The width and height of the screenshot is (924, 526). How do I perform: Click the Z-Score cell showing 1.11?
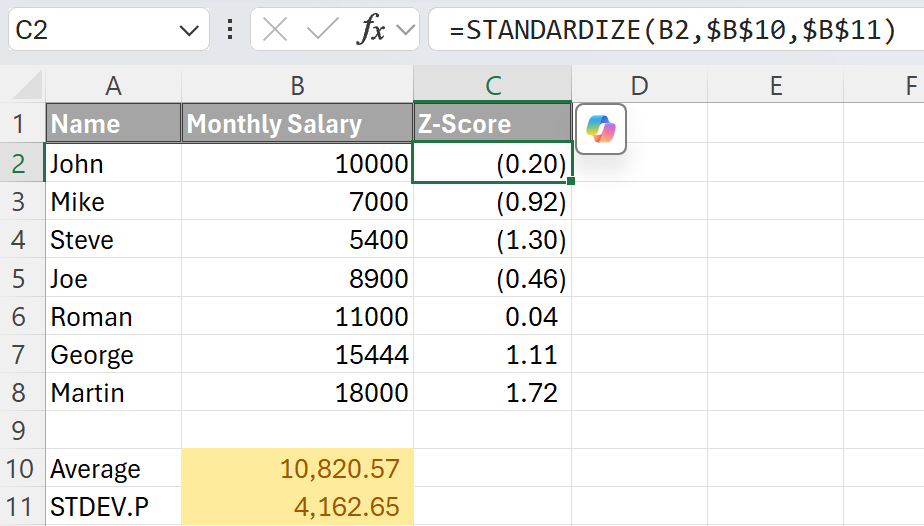(x=493, y=355)
